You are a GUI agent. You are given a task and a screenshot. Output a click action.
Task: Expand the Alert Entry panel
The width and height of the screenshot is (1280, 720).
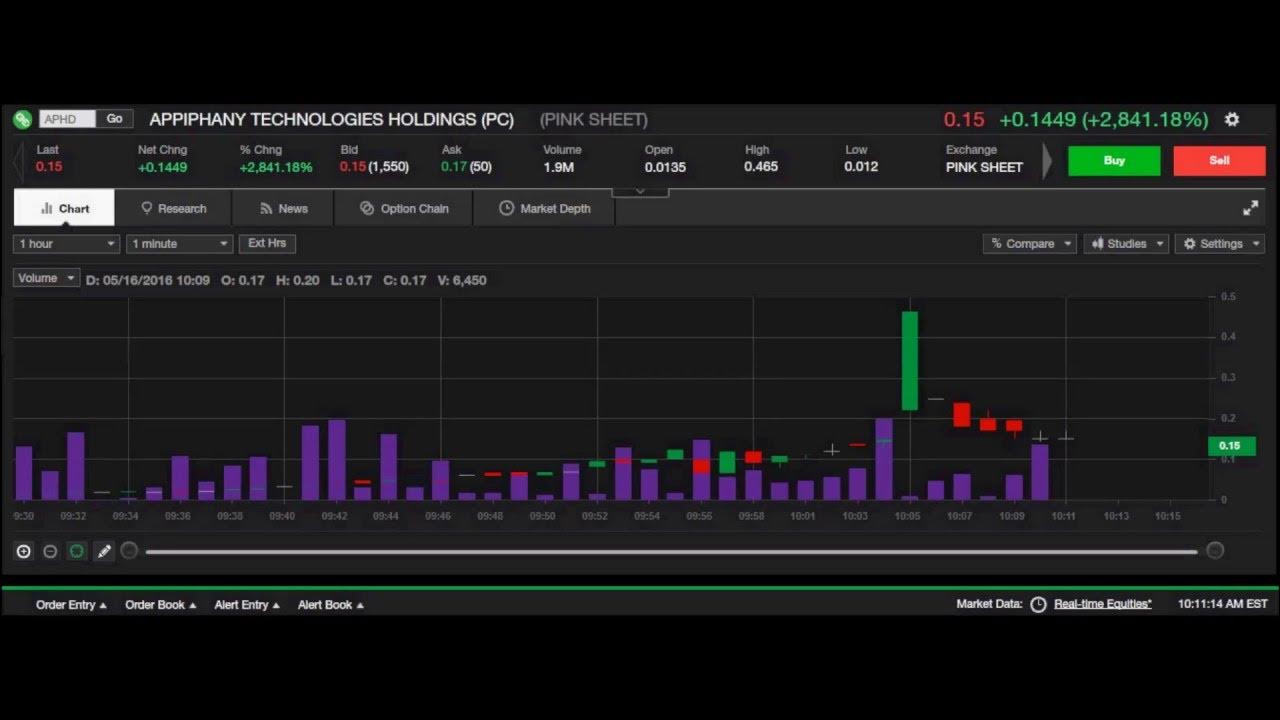(247, 605)
